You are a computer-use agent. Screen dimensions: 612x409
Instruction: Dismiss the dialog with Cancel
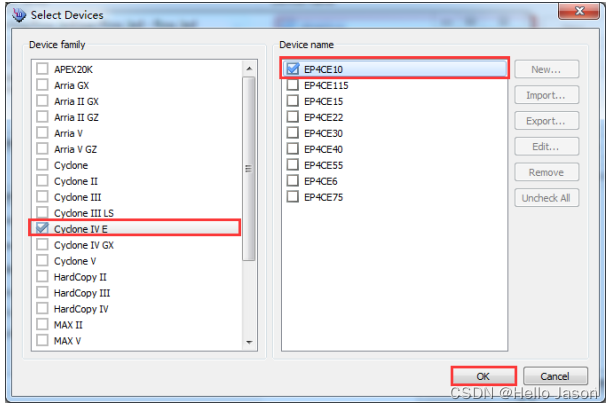coord(555,376)
